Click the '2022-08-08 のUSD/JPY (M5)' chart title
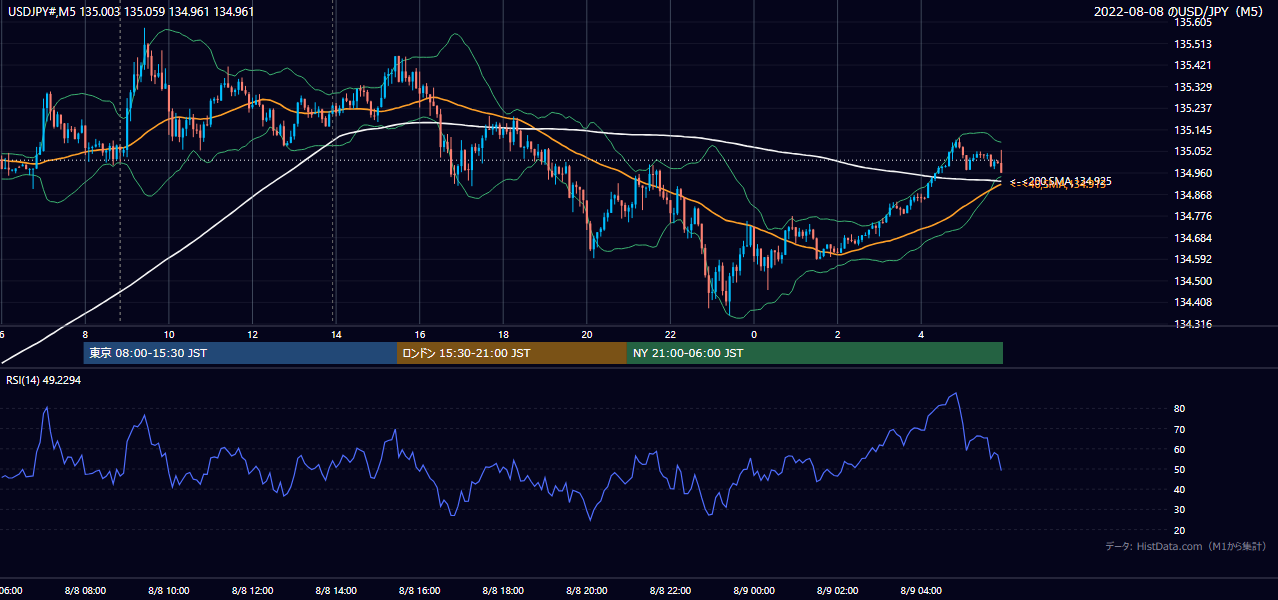 [1181, 12]
